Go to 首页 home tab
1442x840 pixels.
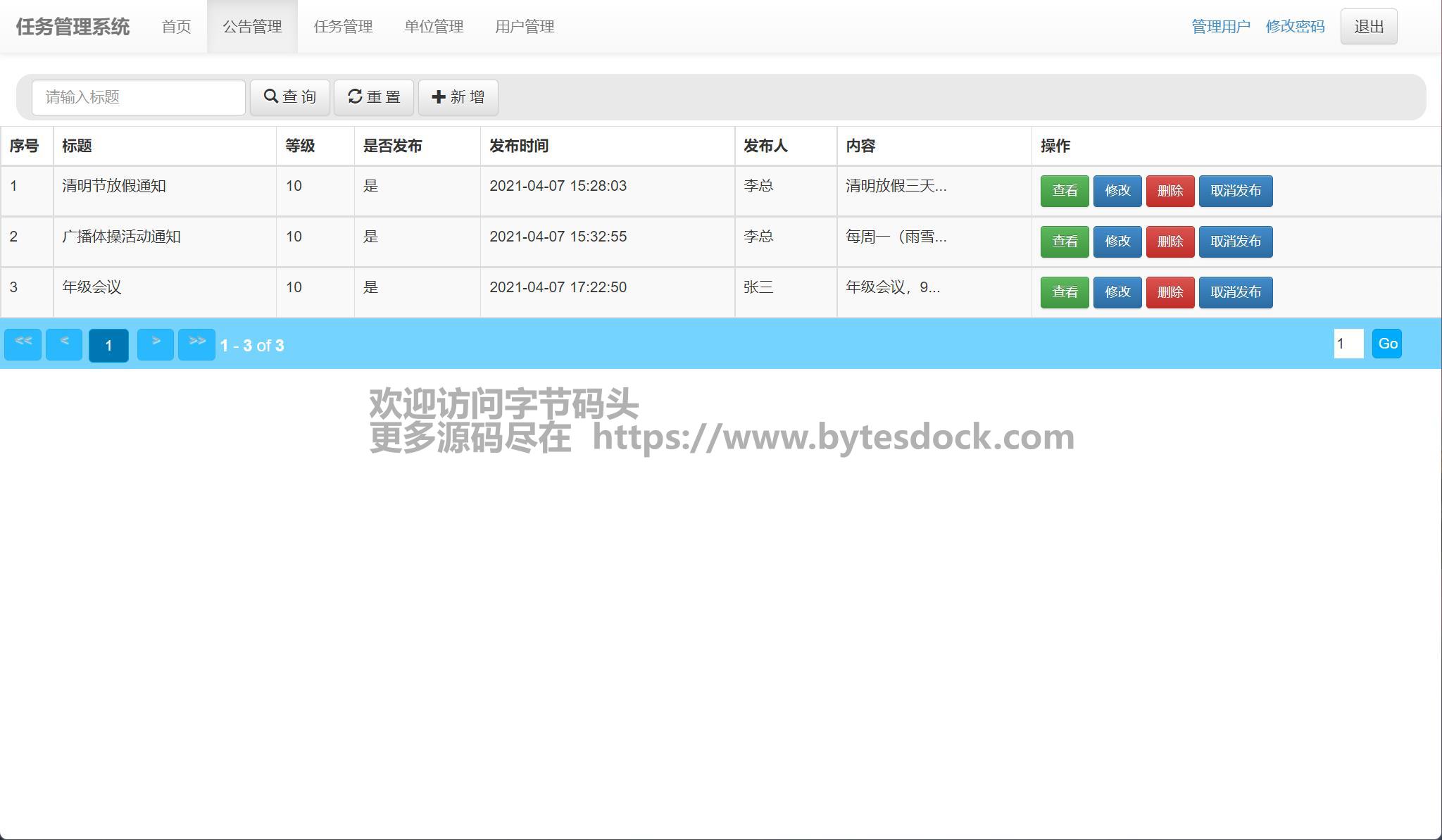tap(176, 27)
